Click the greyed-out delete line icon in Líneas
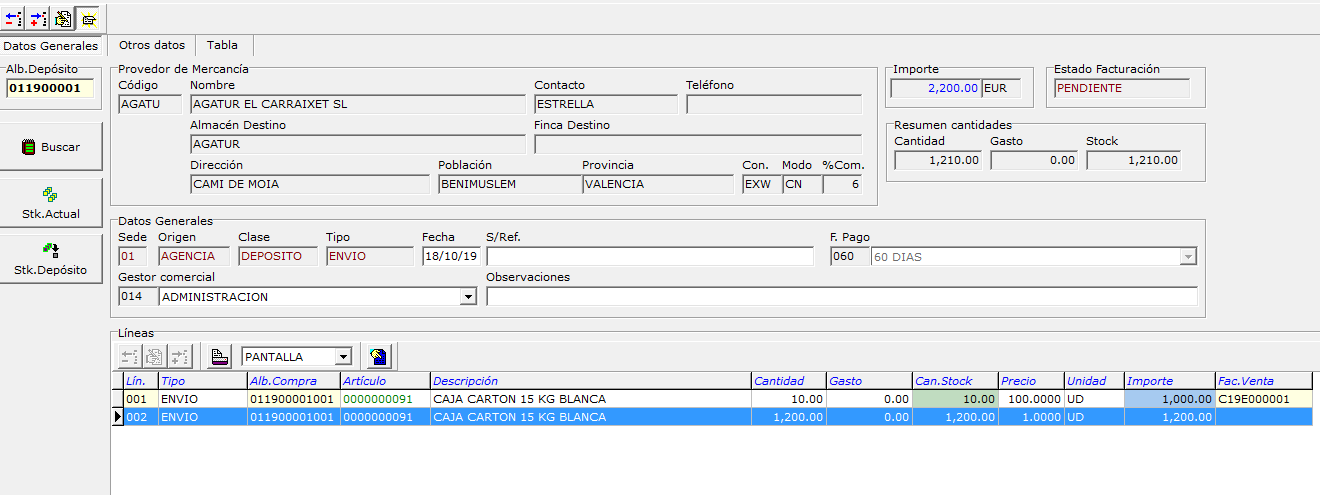 pos(130,356)
